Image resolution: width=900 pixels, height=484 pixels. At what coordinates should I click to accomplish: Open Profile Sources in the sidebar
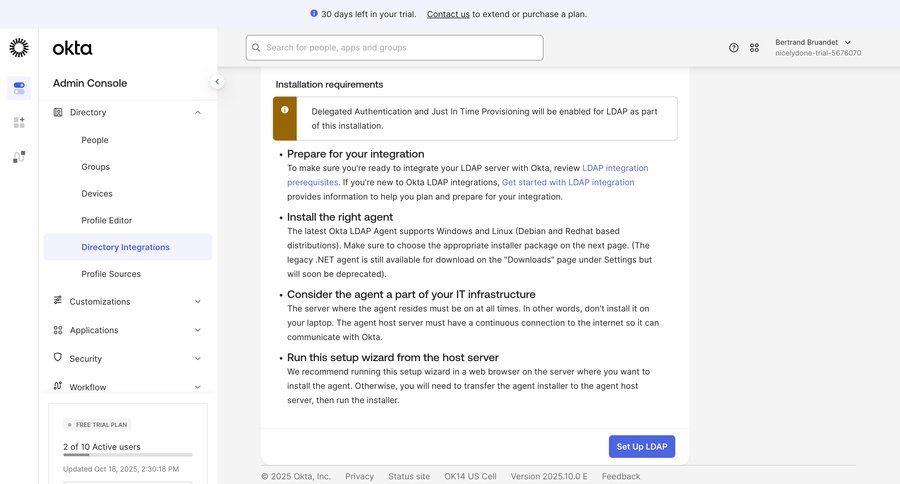[x=111, y=274]
